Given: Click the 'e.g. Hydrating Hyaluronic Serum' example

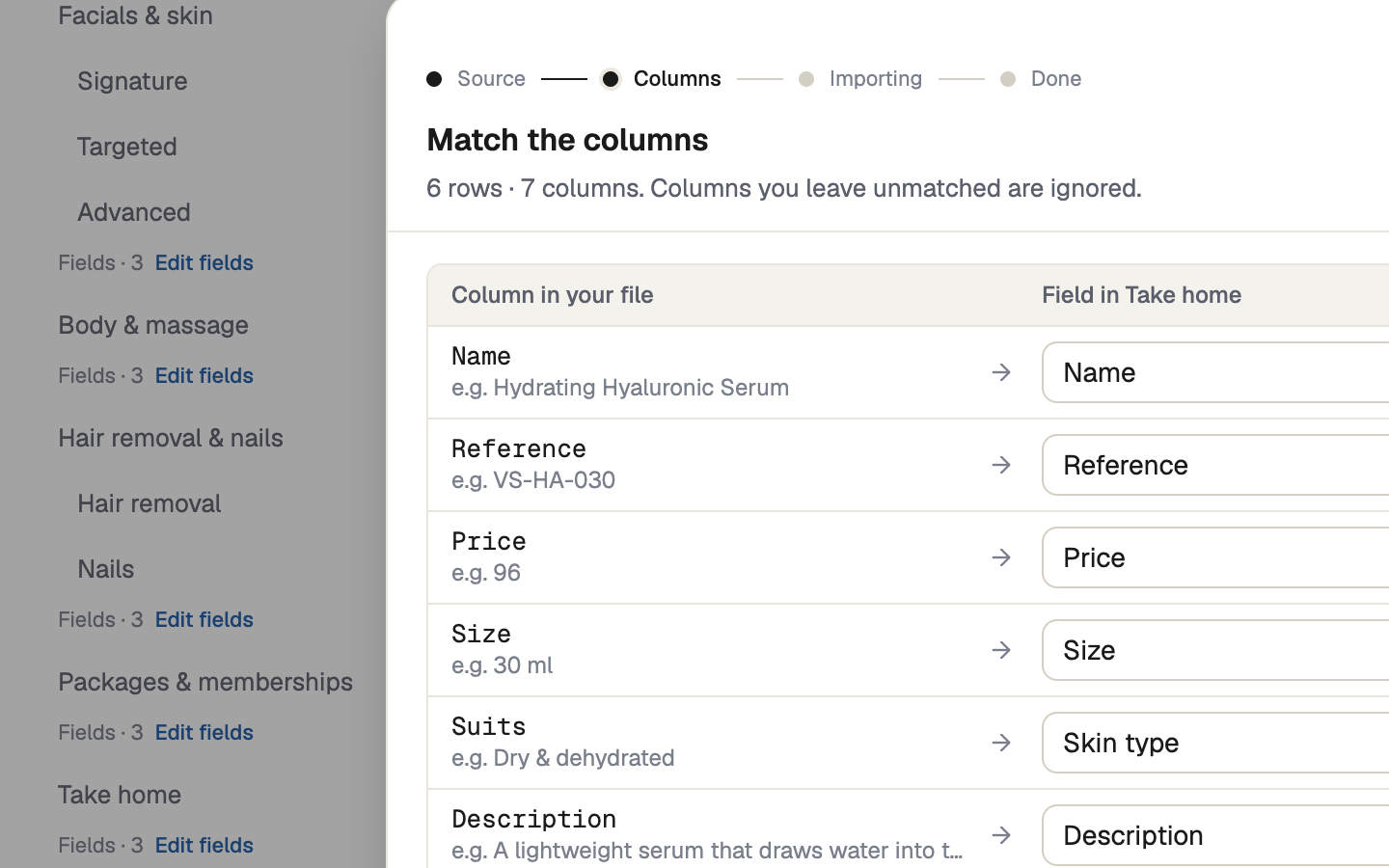Looking at the screenshot, I should (x=620, y=388).
